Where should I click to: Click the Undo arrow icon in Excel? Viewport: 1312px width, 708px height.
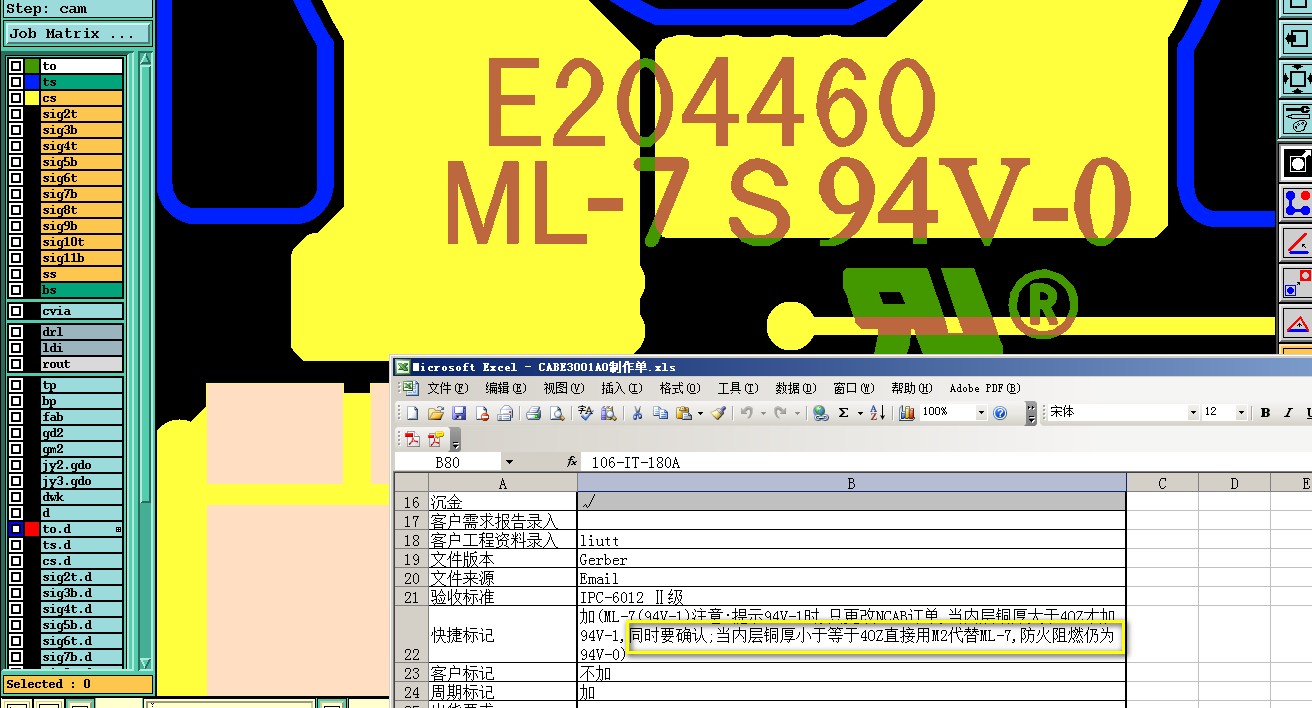(x=746, y=413)
